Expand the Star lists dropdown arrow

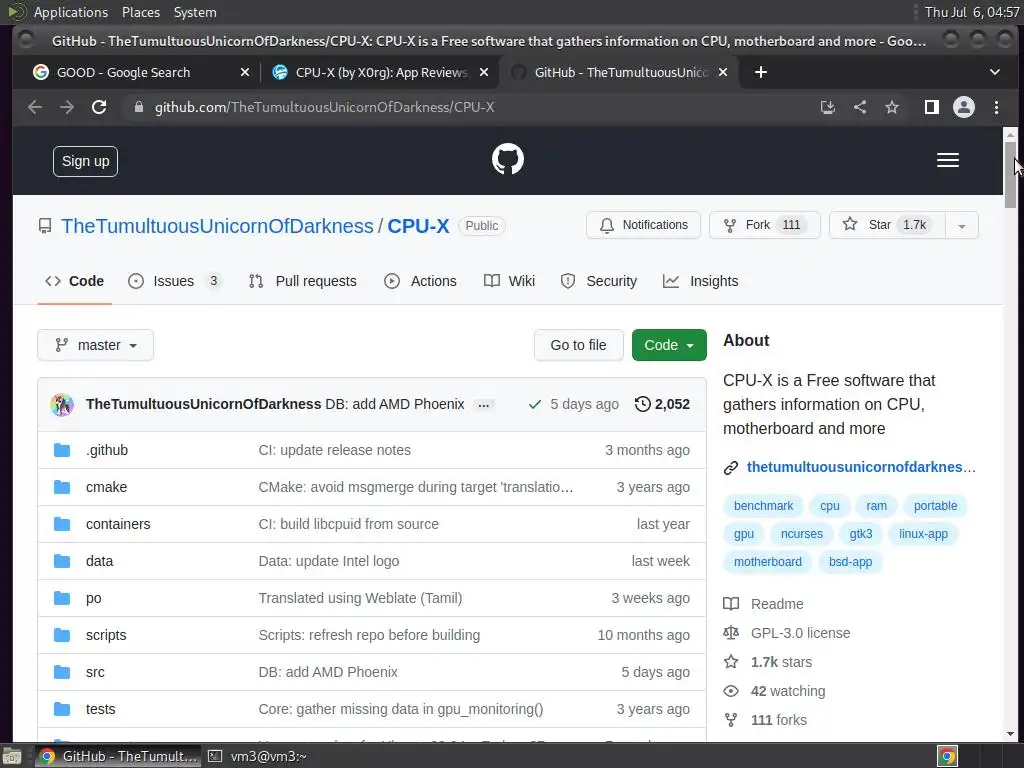point(961,225)
